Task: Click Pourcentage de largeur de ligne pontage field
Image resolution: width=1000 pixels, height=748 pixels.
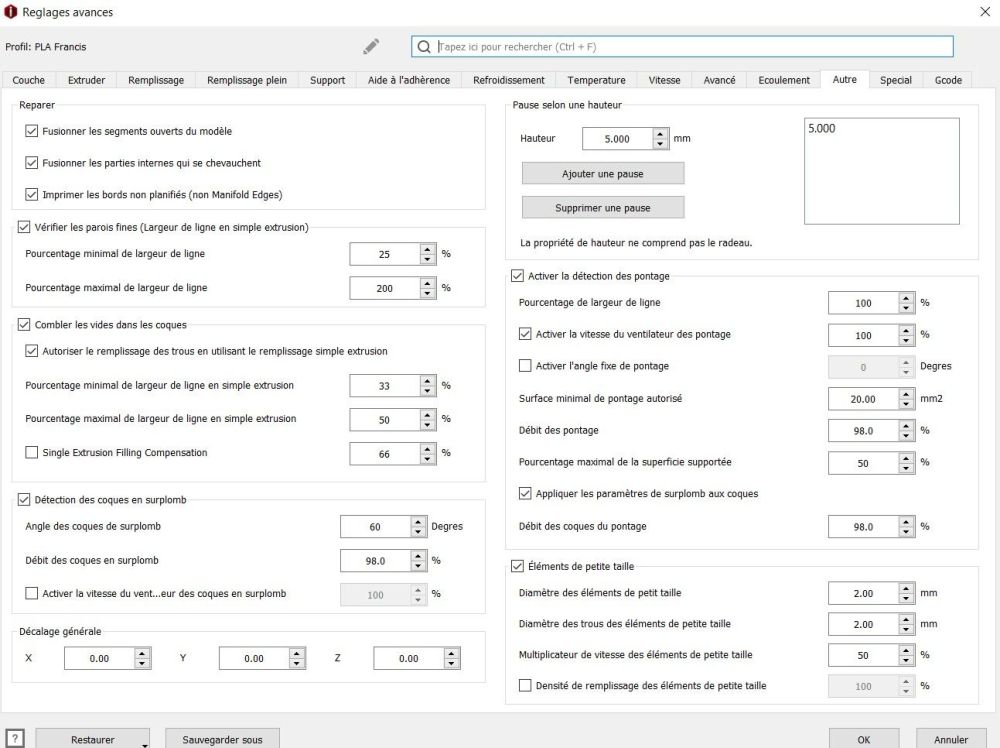Action: point(864,303)
